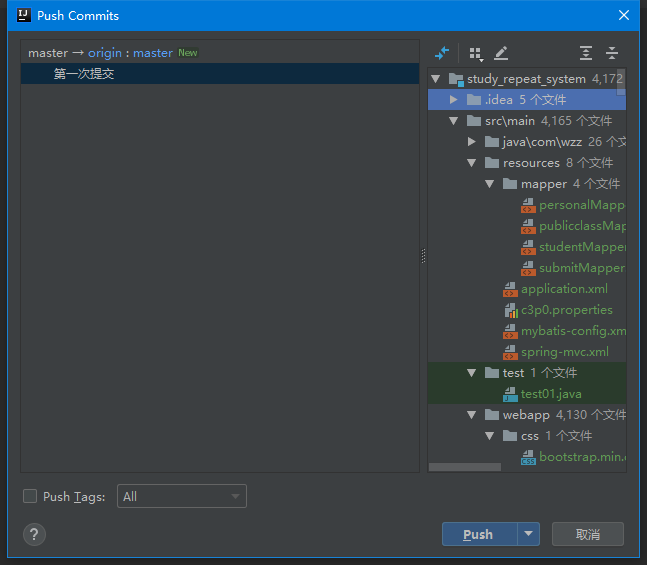Click the webapp folder icon
Screen dimensions: 647x565
(492, 414)
